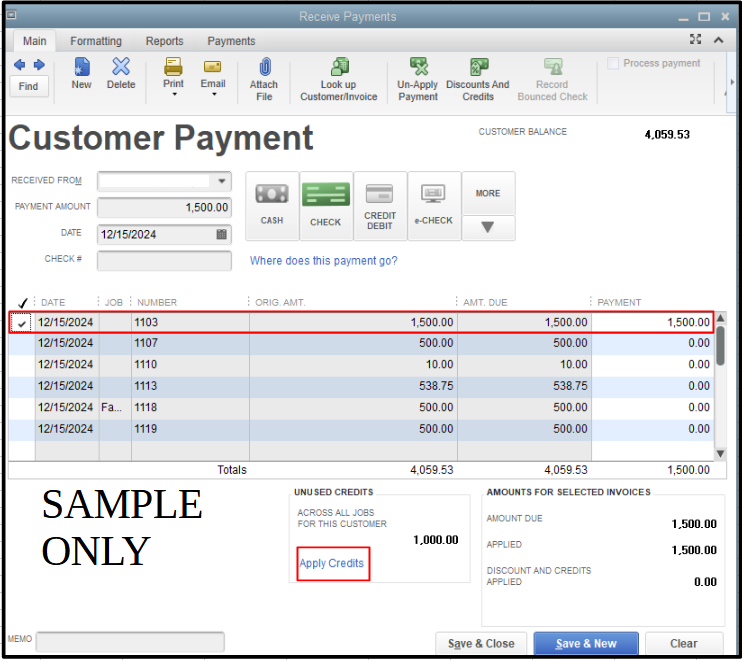Open the Print dropdown arrow
This screenshot has width=742, height=660.
click(x=174, y=95)
